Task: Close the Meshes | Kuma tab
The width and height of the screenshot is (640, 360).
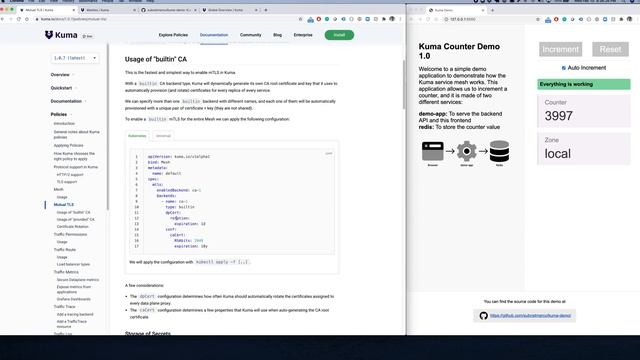Action: [x=135, y=10]
